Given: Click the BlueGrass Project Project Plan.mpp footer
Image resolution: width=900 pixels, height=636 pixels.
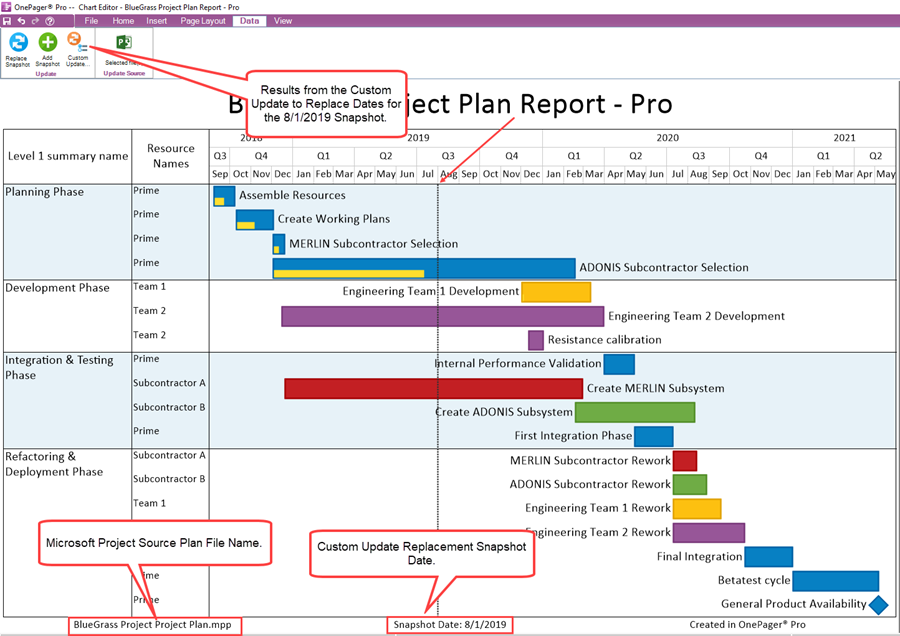Looking at the screenshot, I should point(157,625).
